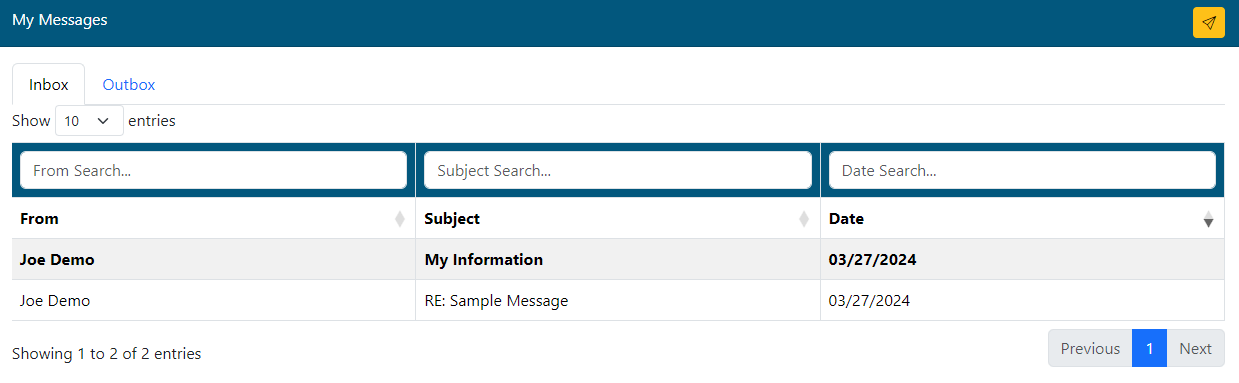Click the Date column header label
The height and width of the screenshot is (383, 1239).
[846, 219]
